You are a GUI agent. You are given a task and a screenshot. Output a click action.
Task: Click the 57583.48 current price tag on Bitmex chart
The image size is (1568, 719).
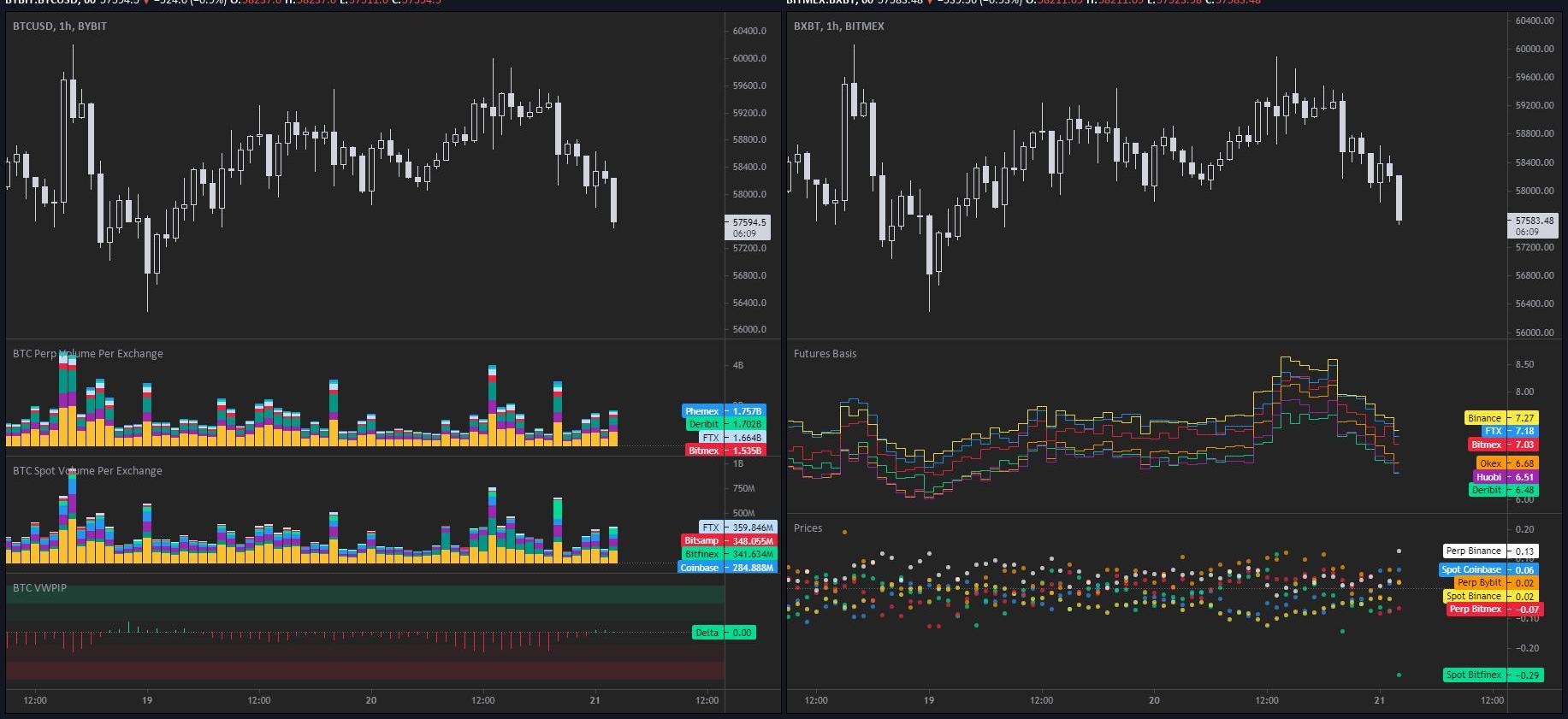[1528, 226]
